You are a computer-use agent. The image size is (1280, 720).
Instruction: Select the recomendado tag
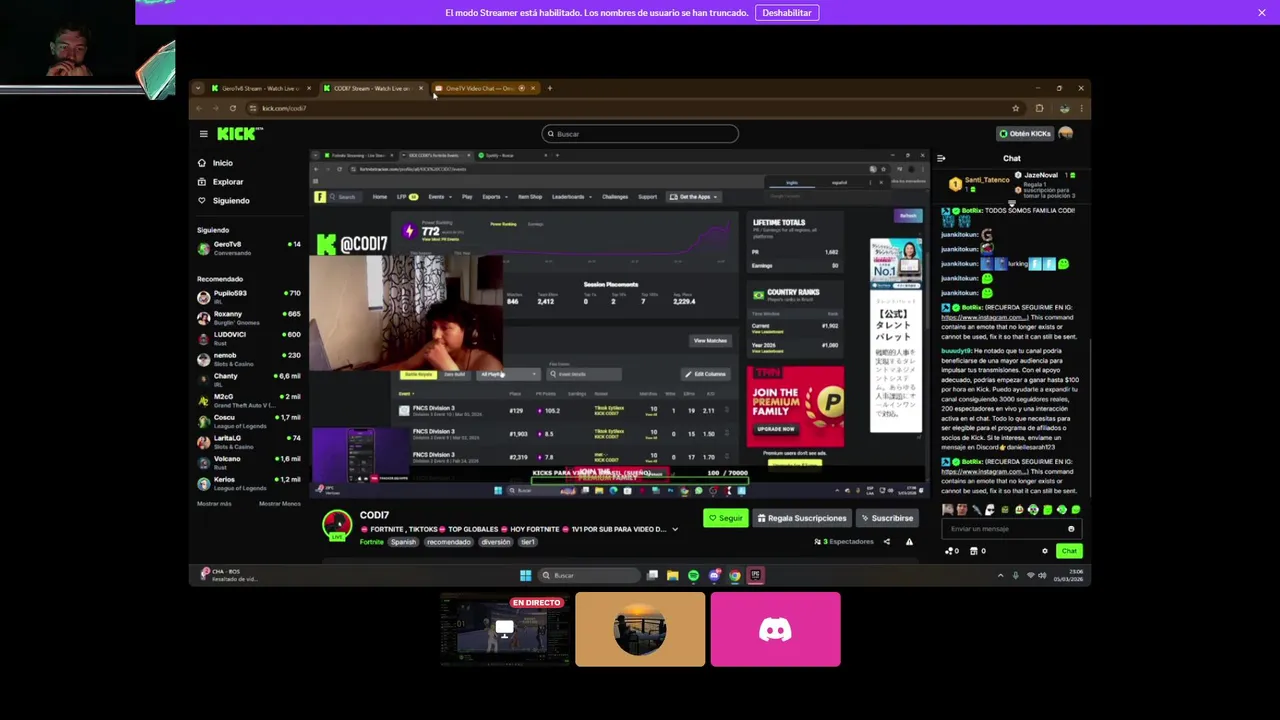(x=448, y=542)
